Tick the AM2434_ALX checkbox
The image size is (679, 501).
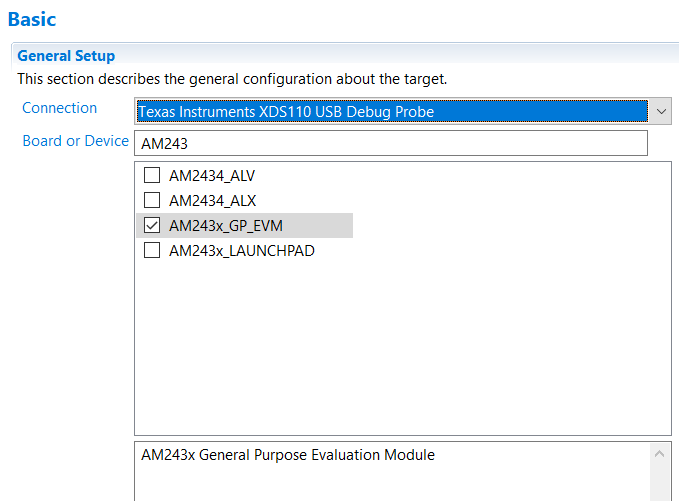click(x=152, y=200)
